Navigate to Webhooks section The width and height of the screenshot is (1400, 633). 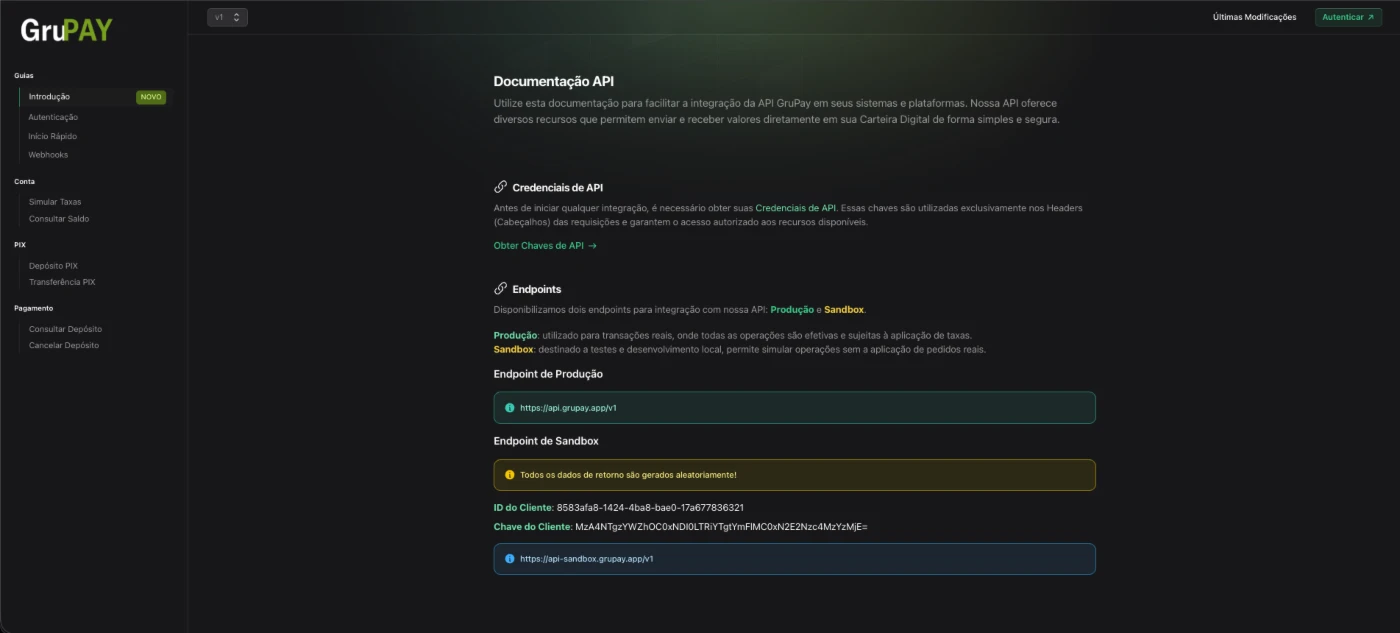click(48, 155)
